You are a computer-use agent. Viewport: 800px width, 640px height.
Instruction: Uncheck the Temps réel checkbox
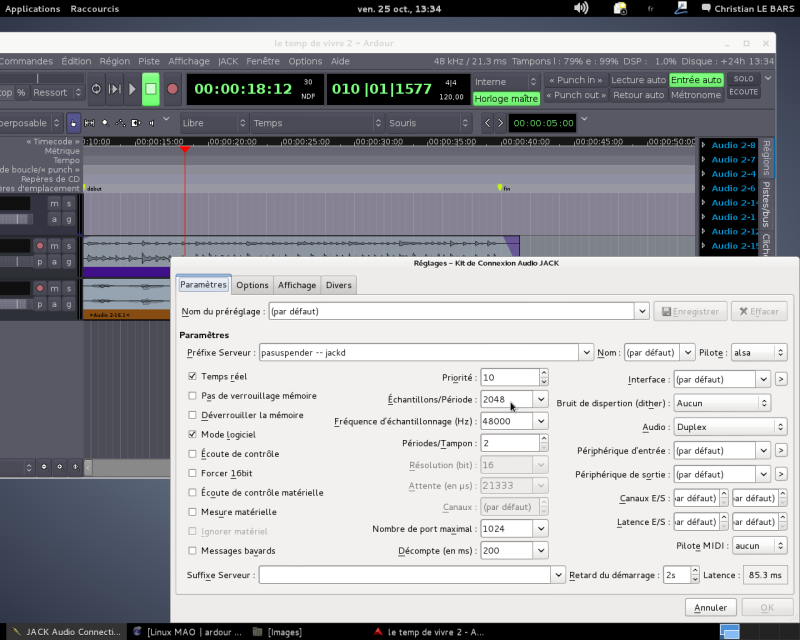193,377
